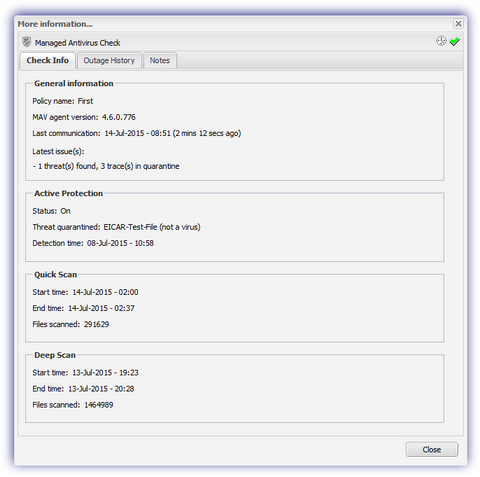Screen dimensions: 480x477
Task: Click Deep Scan start time 13-Jul-2015 - 19:23
Action: [85, 373]
